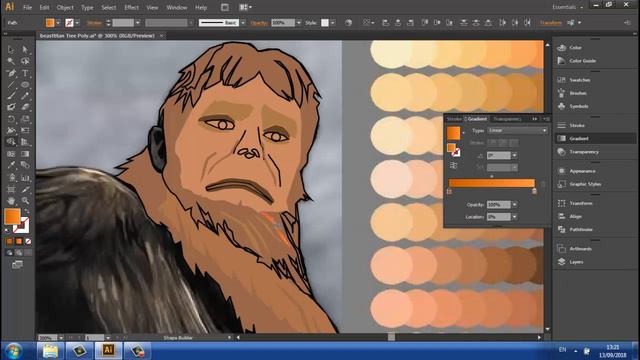Screen dimensions: 640x360
Task: Activate stroke box in Gradient panel
Action: point(456,153)
